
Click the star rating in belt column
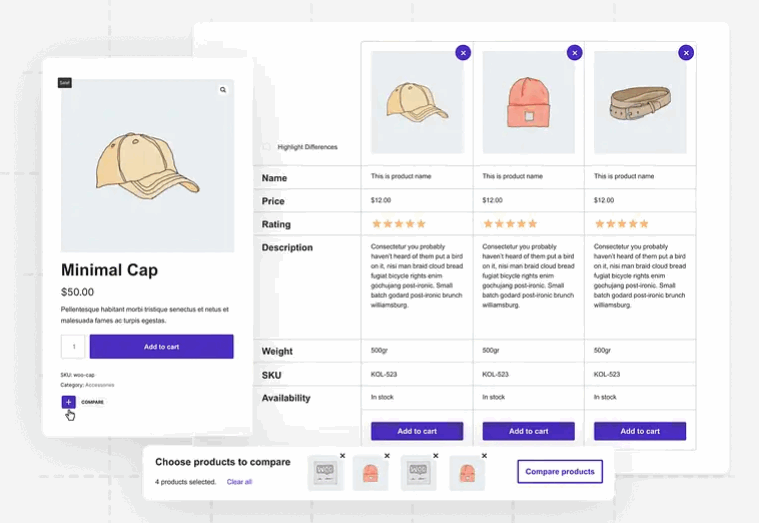622,224
